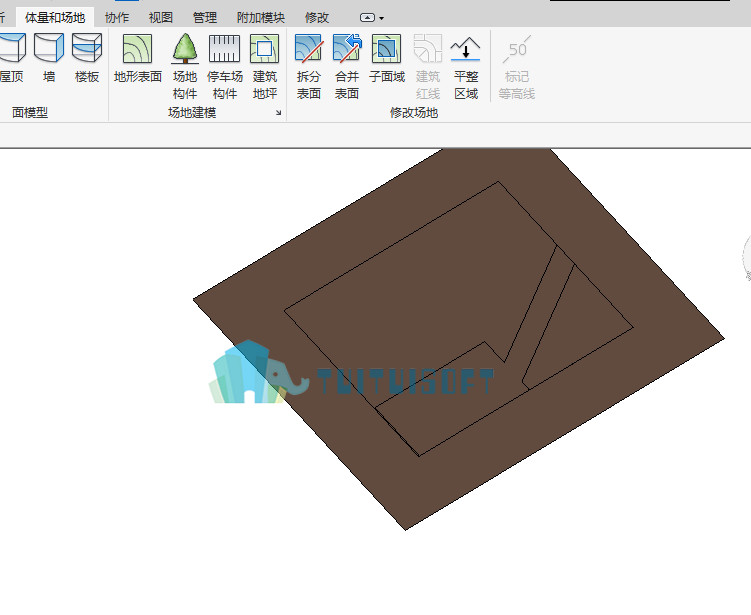Click the navigation wheel at view edge
The width and height of the screenshot is (751, 615).
click(746, 259)
